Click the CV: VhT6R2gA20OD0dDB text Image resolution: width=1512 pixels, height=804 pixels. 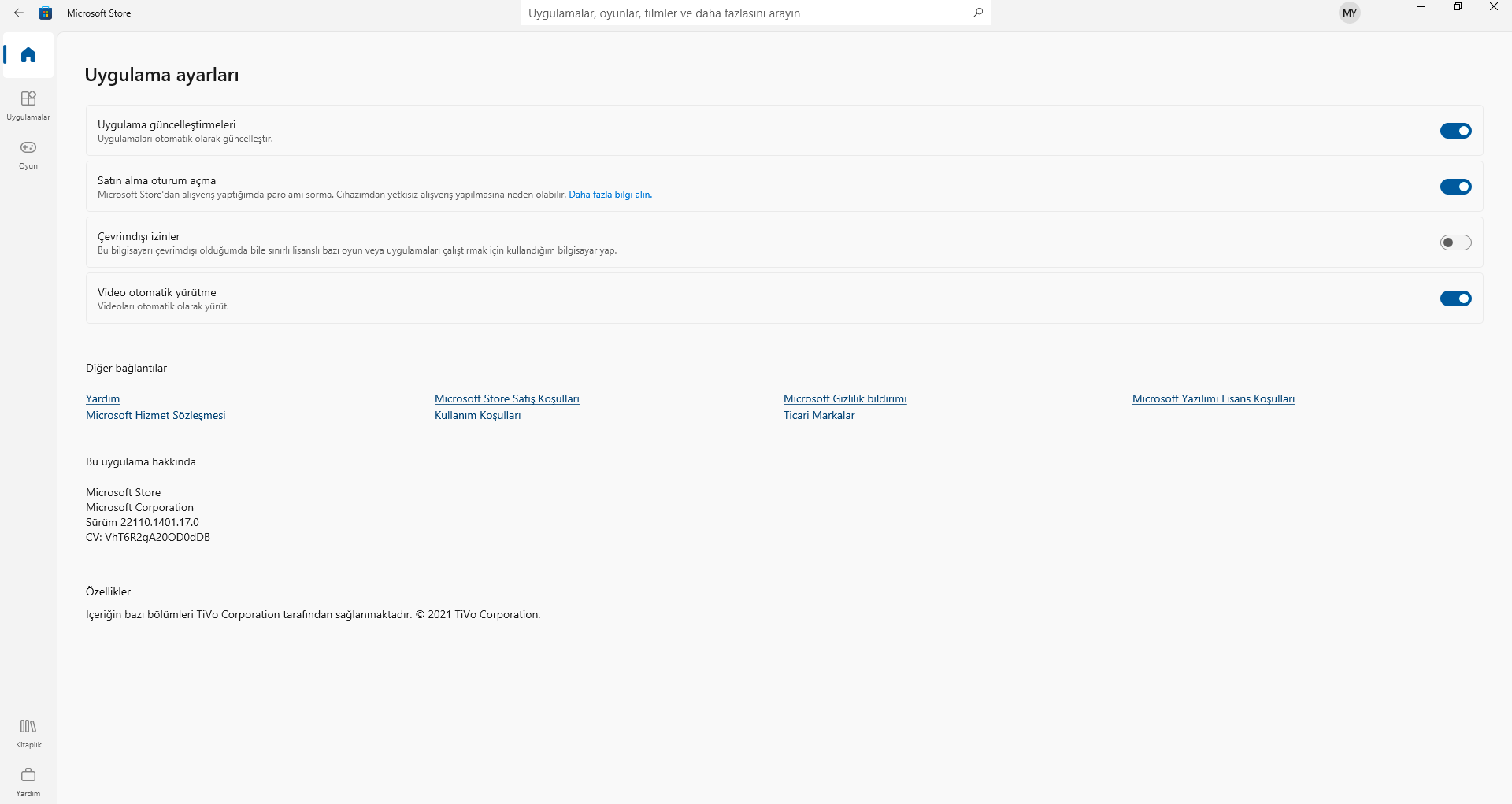tap(148, 537)
